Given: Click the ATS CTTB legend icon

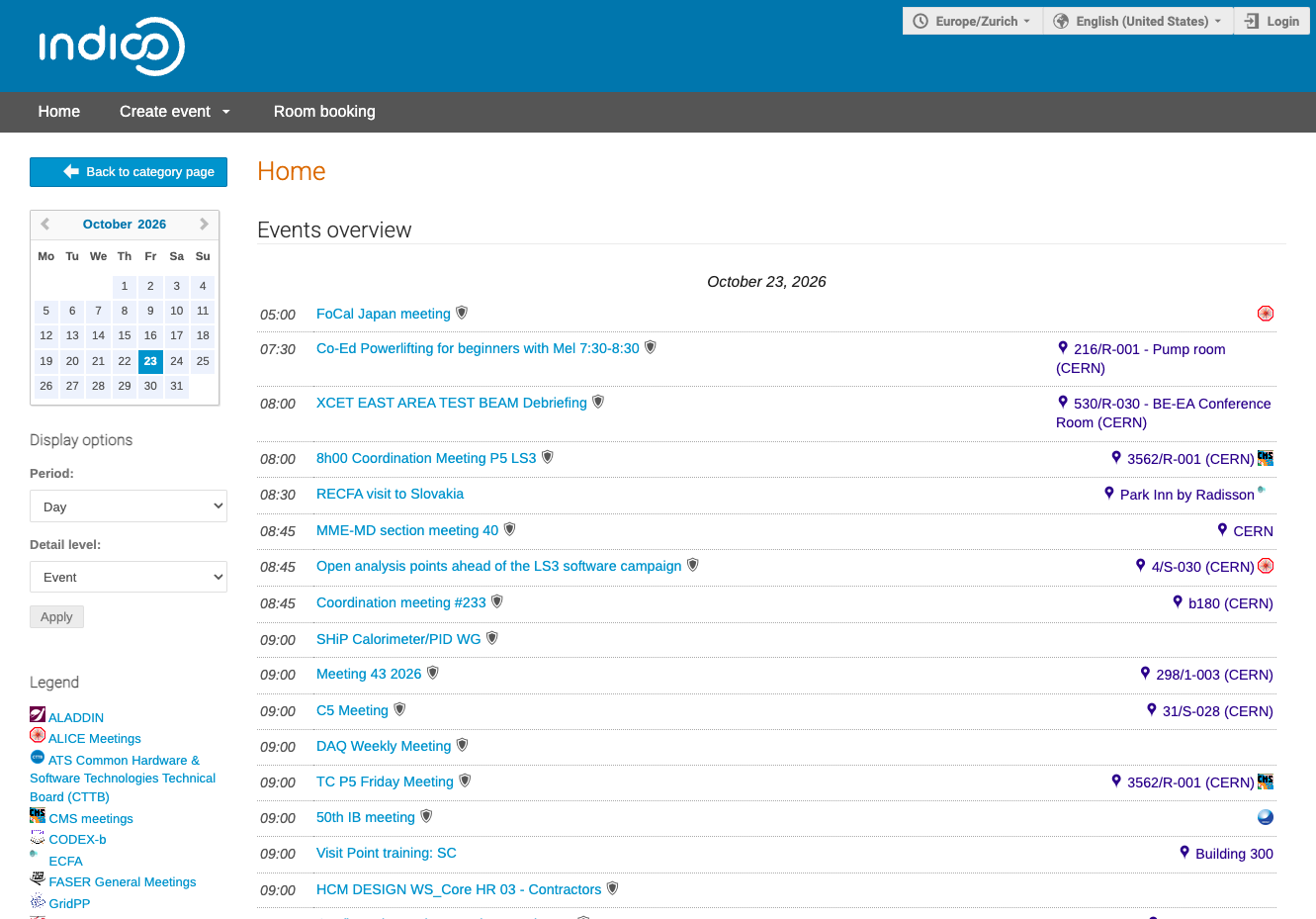Looking at the screenshot, I should (38, 757).
